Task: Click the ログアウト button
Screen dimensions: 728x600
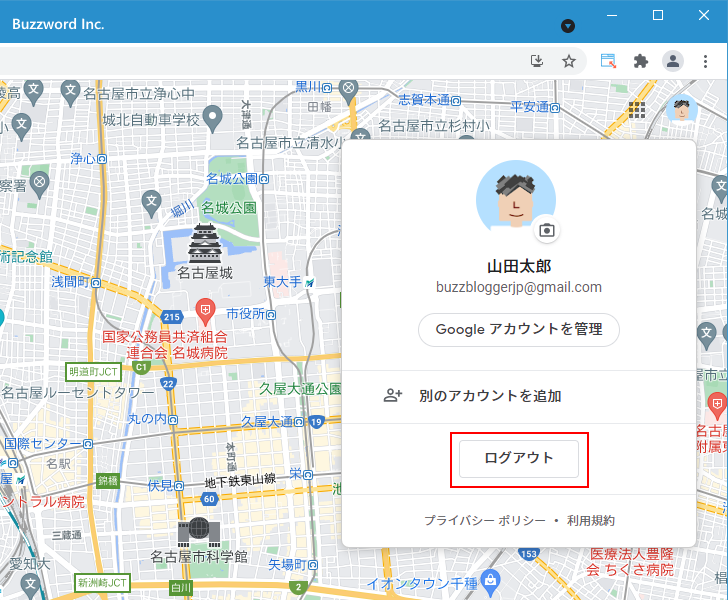Action: pos(519,458)
